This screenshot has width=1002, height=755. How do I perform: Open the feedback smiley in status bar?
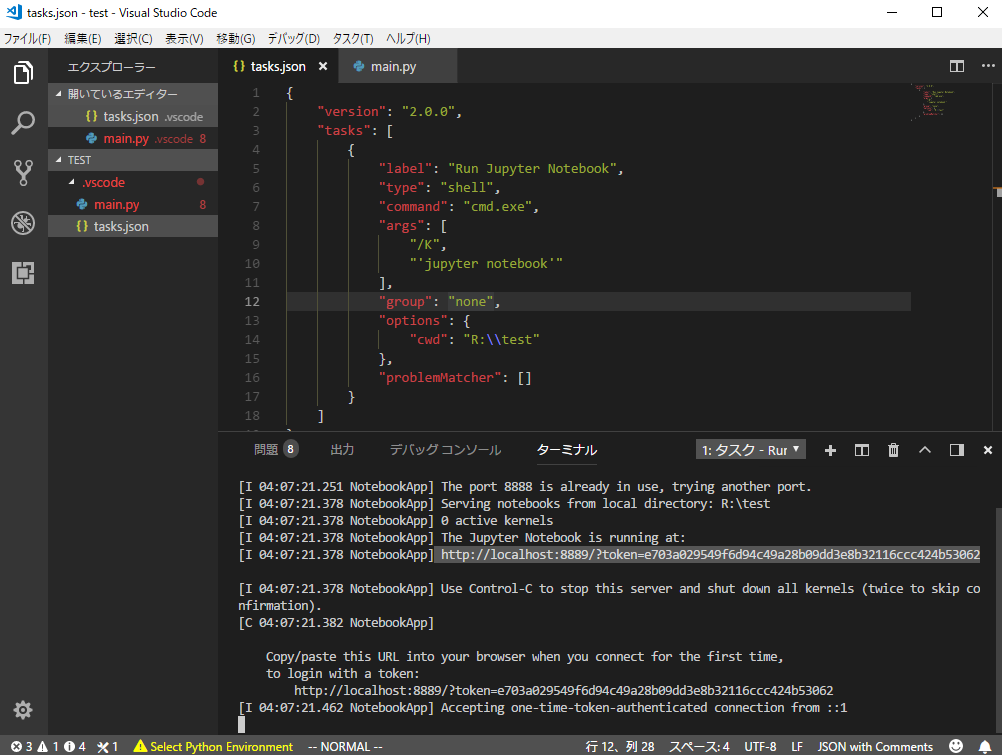[956, 746]
